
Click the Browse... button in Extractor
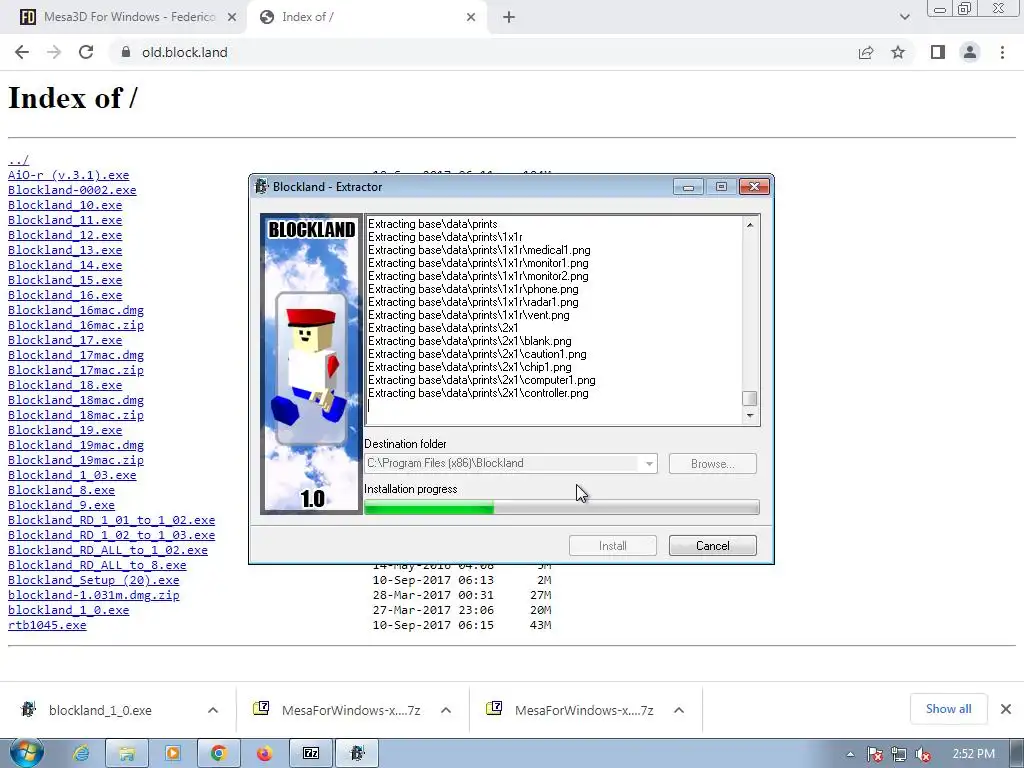712,464
